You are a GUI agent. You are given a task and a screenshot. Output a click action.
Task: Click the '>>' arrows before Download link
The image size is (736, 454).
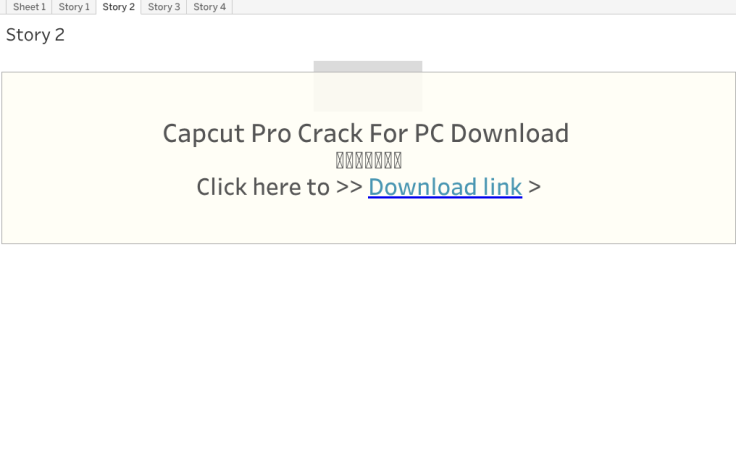[x=349, y=187]
